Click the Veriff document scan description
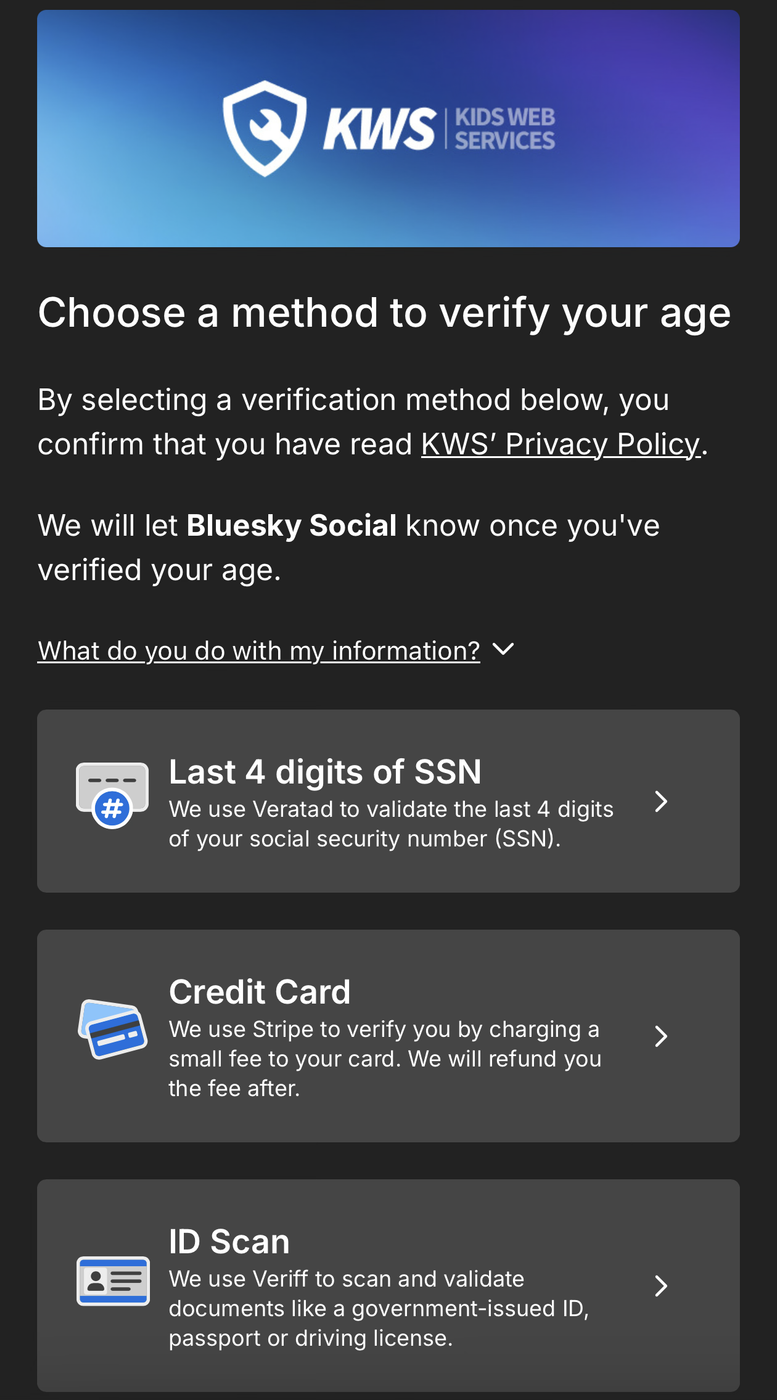 coord(379,1308)
